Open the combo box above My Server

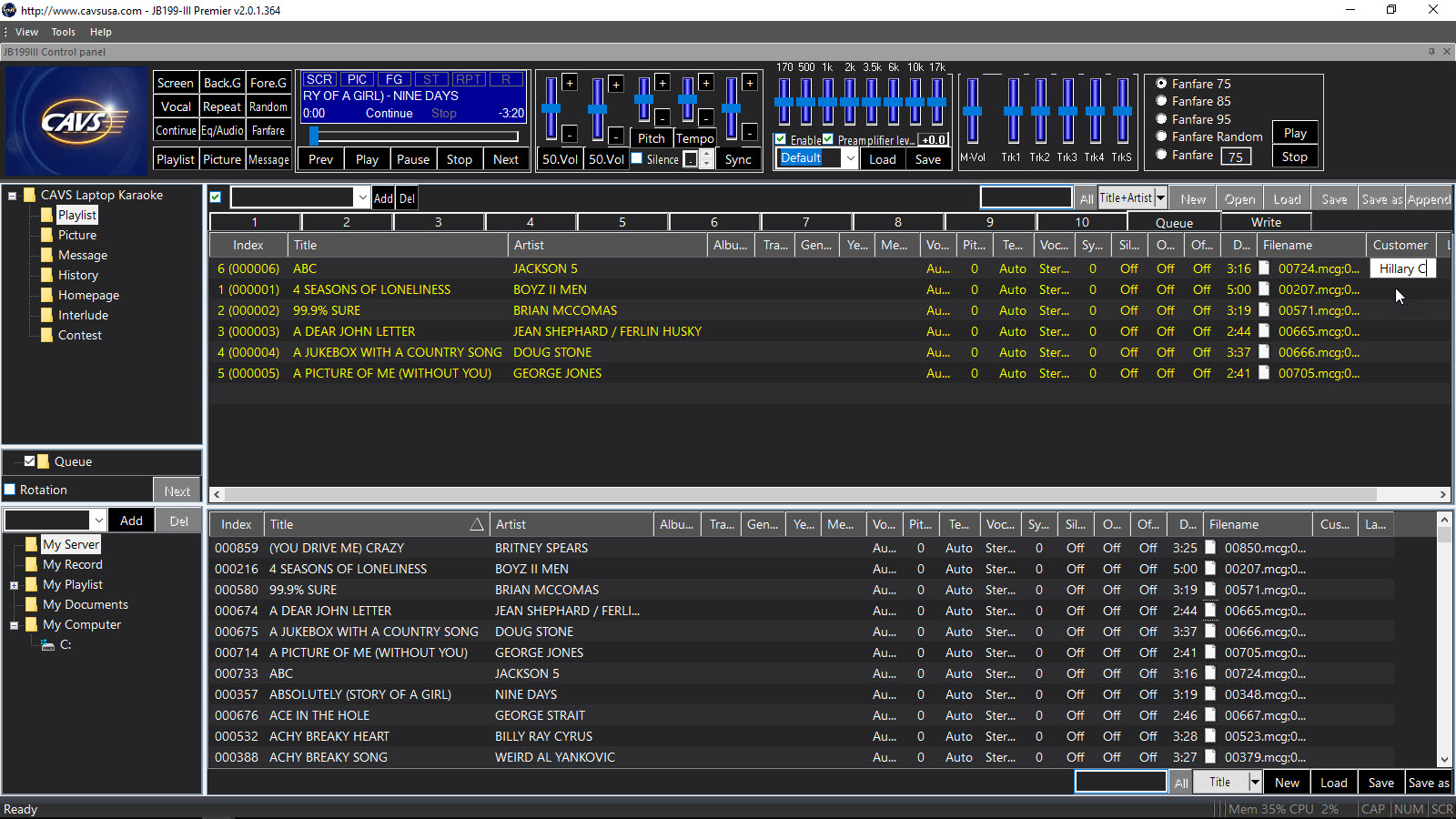click(98, 521)
